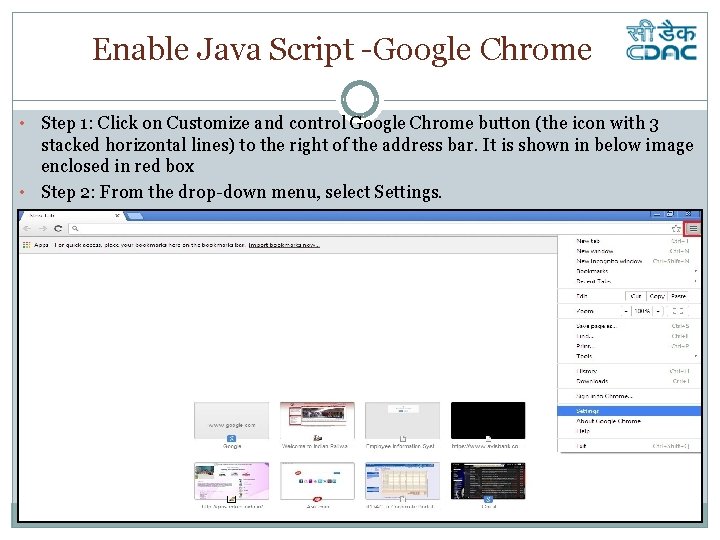Open Help from the menu

[x=629, y=431]
